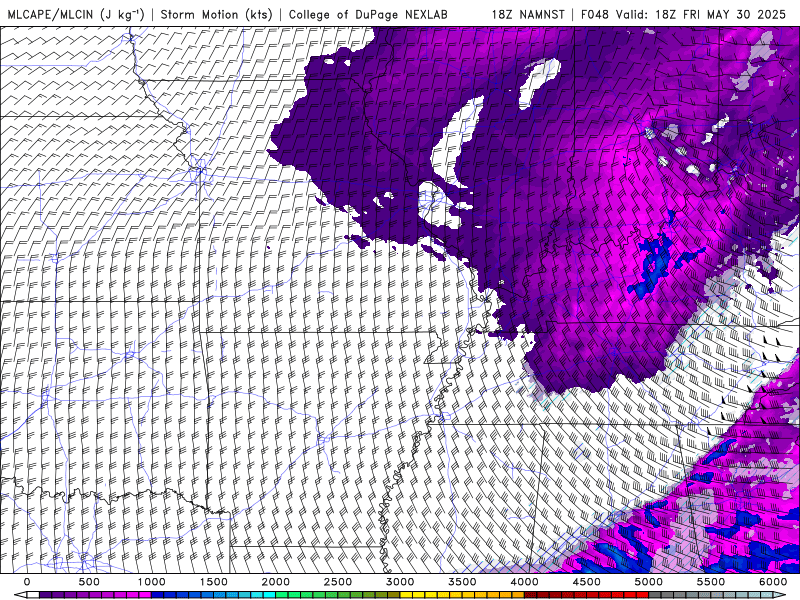
Task: Click the 4500 label on the color scale
Action: coord(587,582)
